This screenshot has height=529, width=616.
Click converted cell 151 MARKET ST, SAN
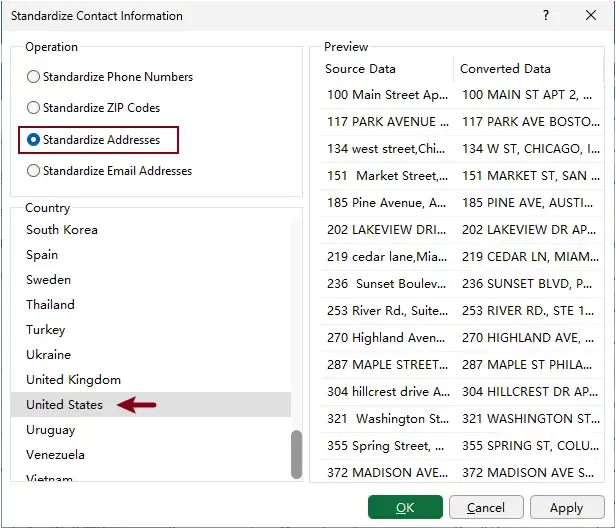coord(530,176)
